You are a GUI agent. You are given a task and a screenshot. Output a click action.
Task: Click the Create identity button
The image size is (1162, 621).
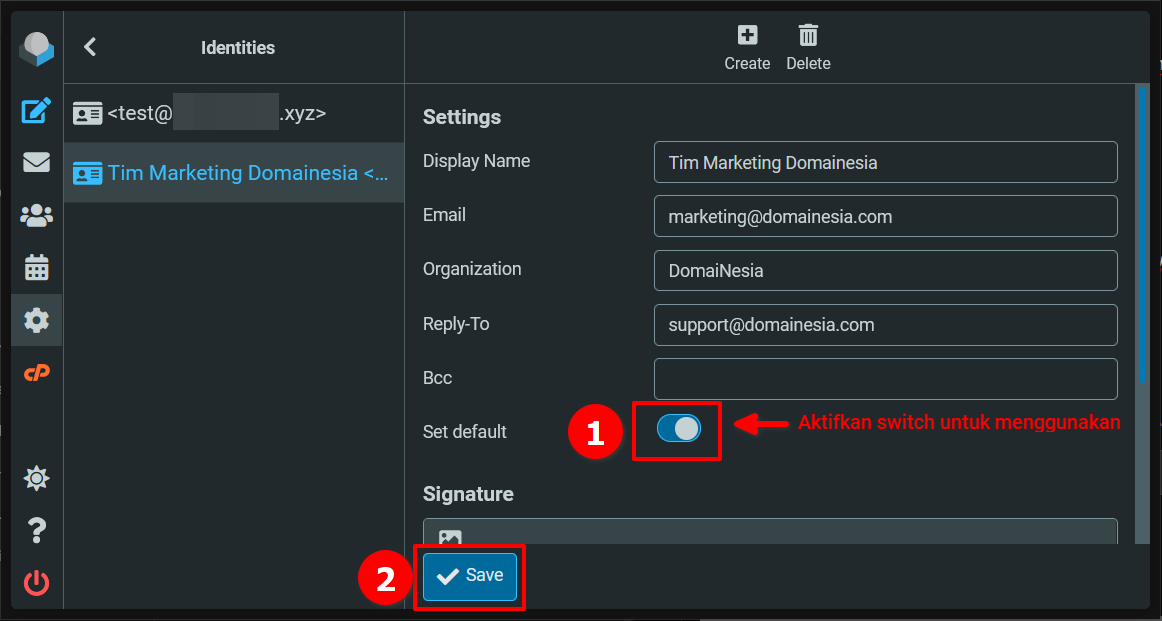click(x=747, y=46)
